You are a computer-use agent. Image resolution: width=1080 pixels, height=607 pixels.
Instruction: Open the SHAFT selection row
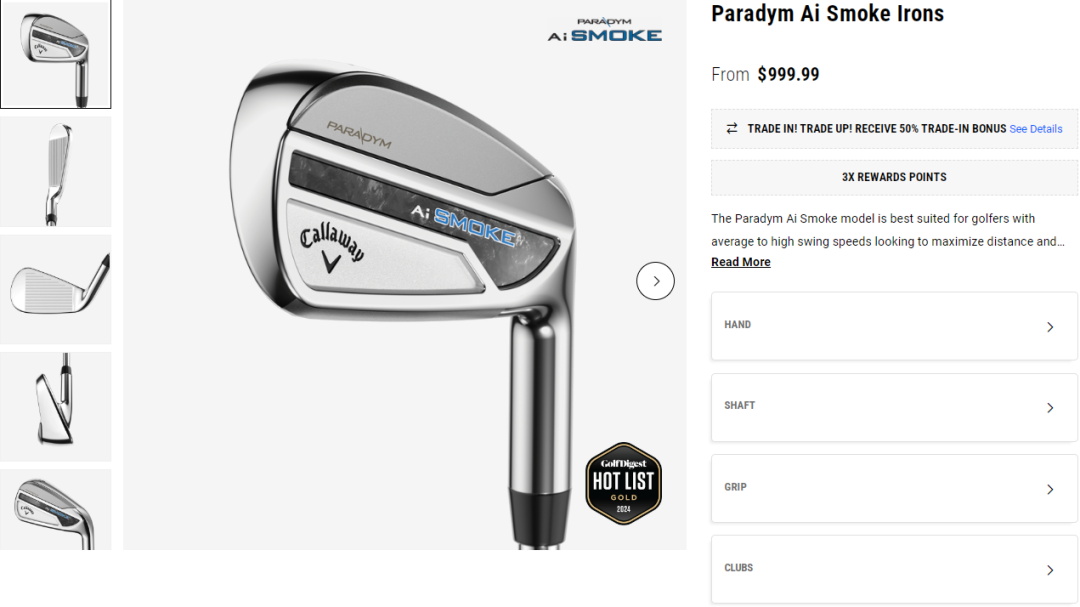tap(894, 407)
